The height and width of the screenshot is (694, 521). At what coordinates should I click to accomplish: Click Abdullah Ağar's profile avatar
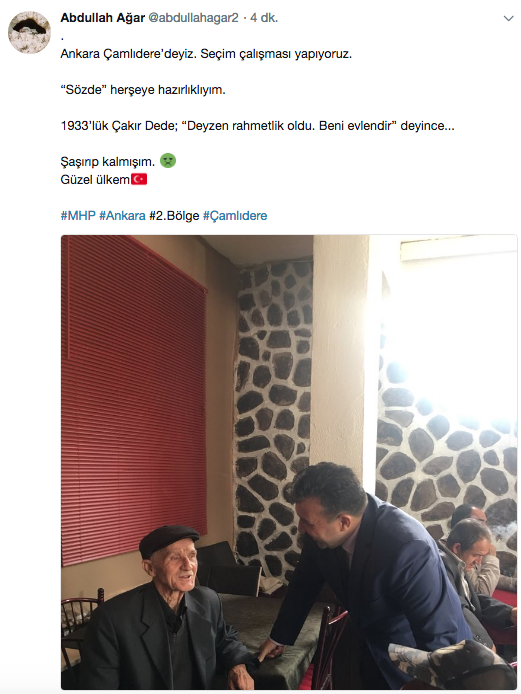29,32
